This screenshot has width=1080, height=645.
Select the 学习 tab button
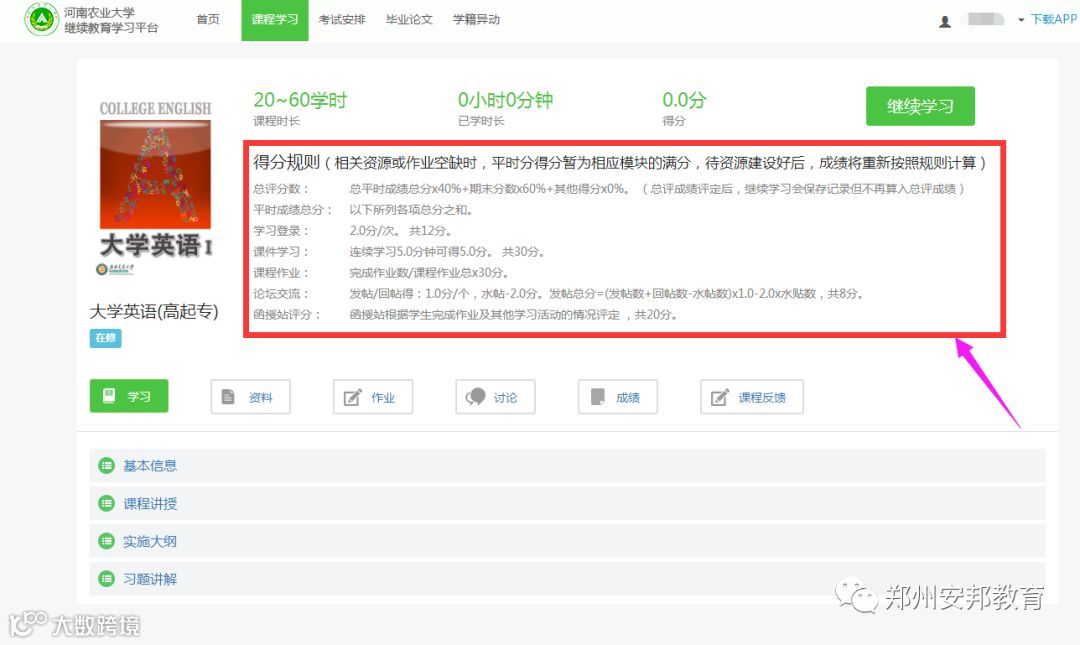(129, 396)
